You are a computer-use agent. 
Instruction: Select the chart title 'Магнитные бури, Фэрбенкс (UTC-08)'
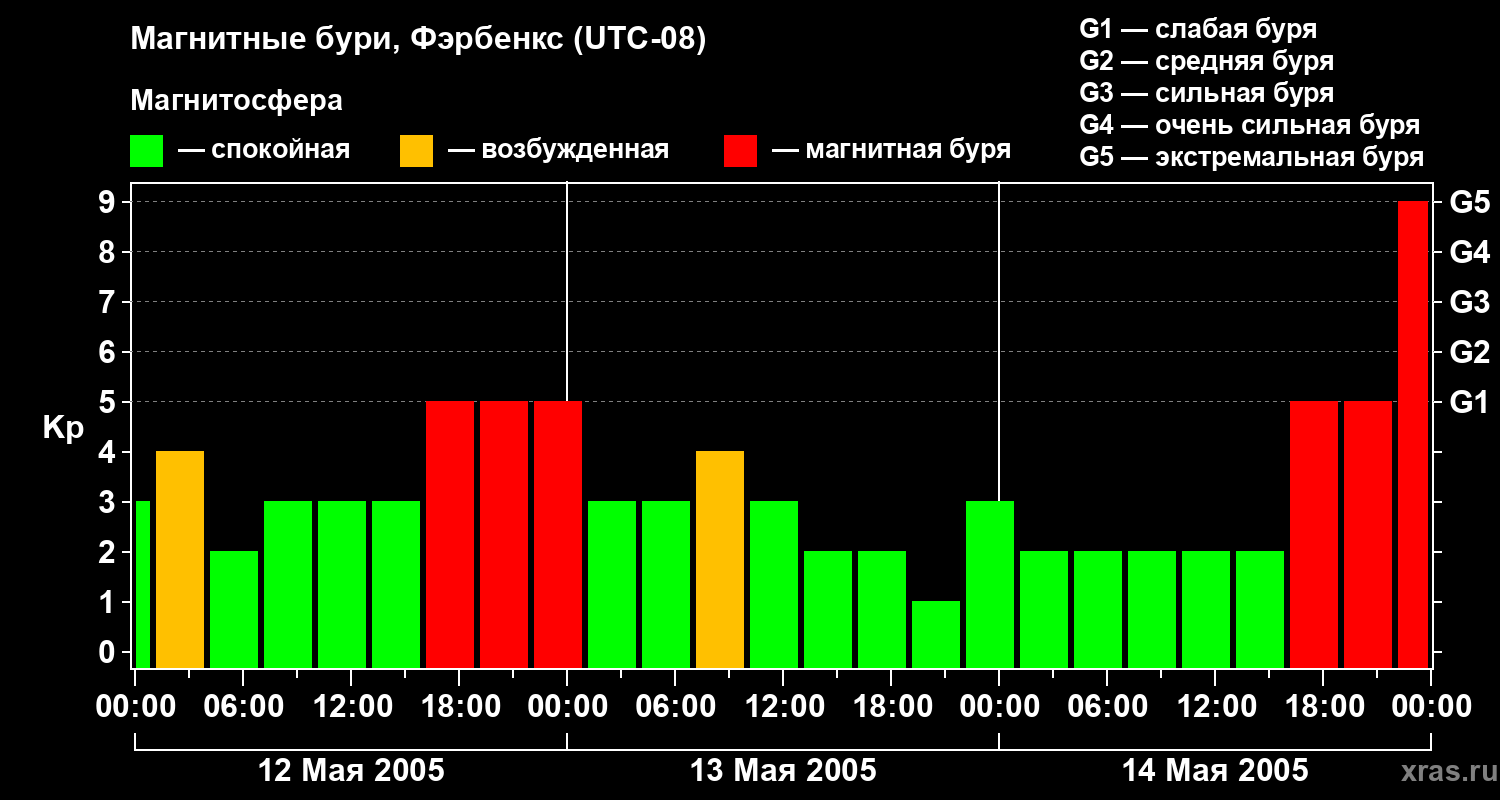419,41
